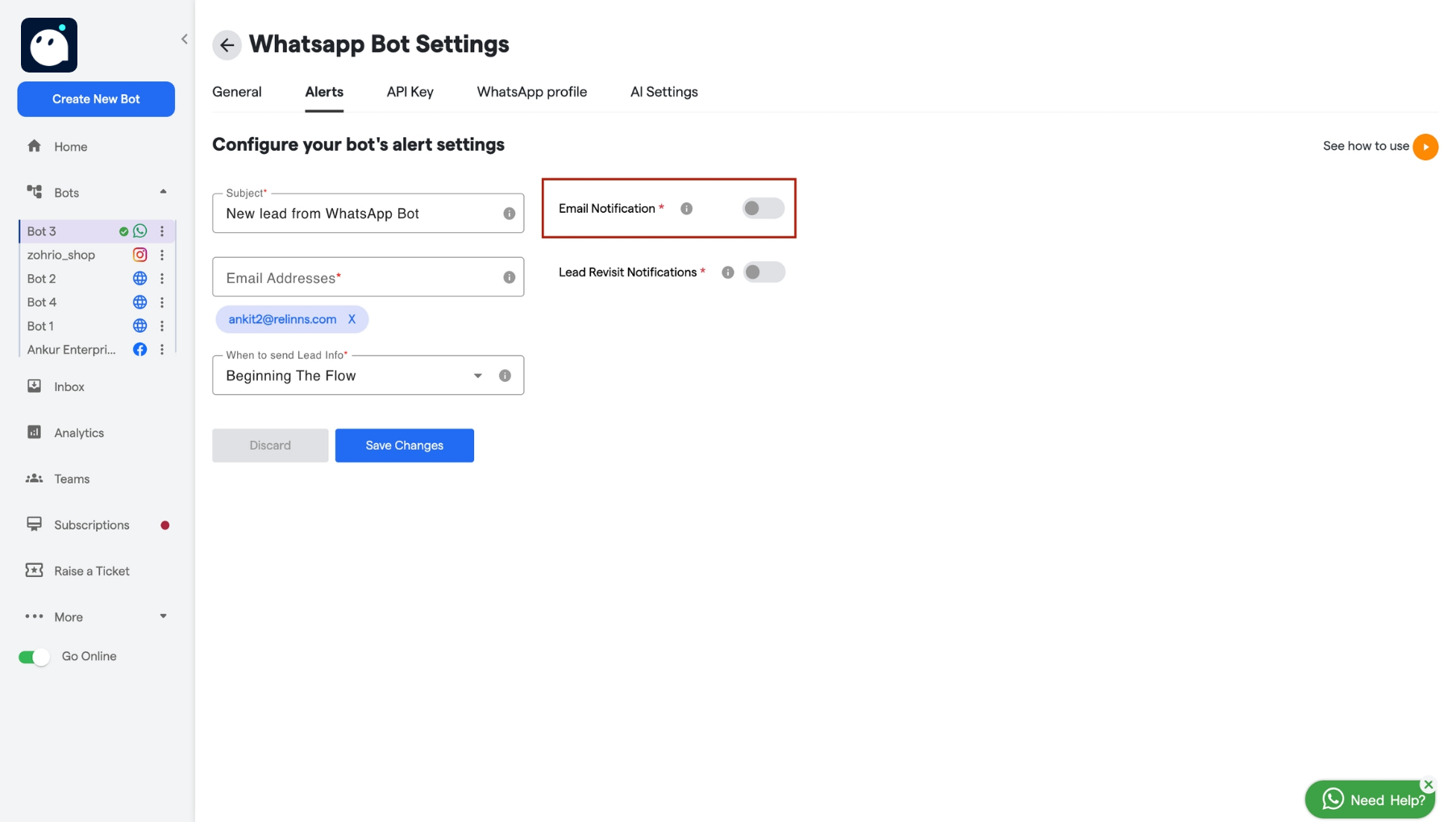Click the Teams people icon
The image size is (1456, 822).
[34, 478]
